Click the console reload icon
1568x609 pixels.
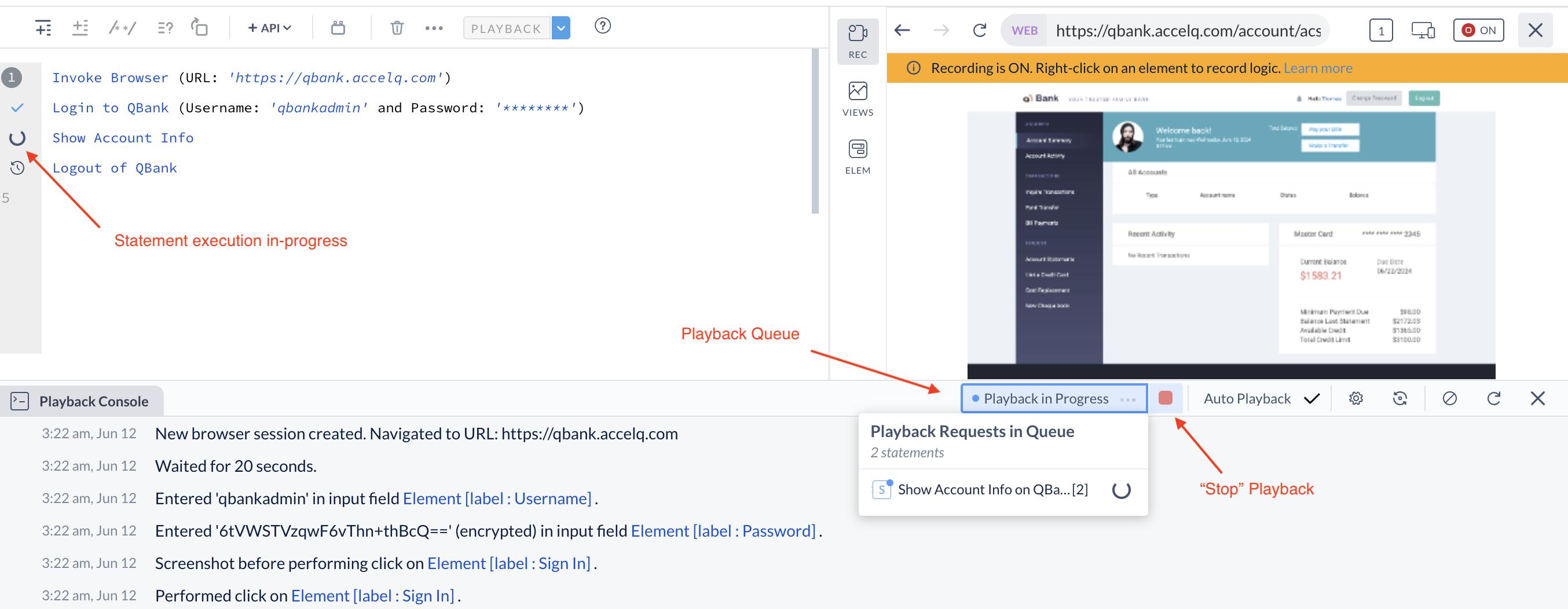1493,398
